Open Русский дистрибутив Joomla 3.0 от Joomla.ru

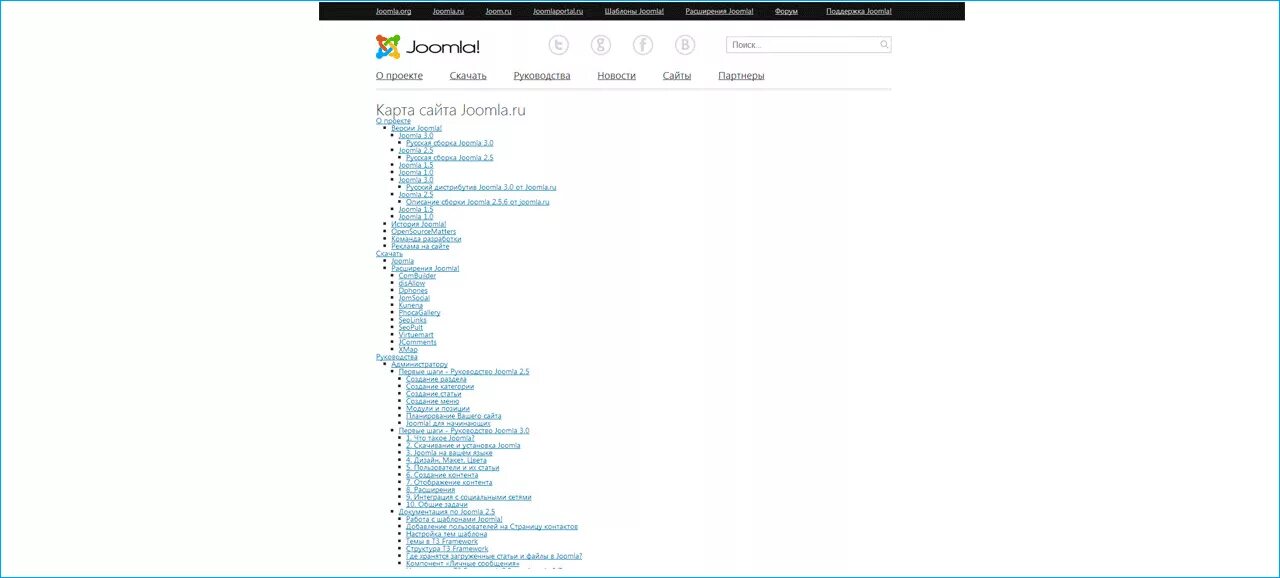[481, 187]
